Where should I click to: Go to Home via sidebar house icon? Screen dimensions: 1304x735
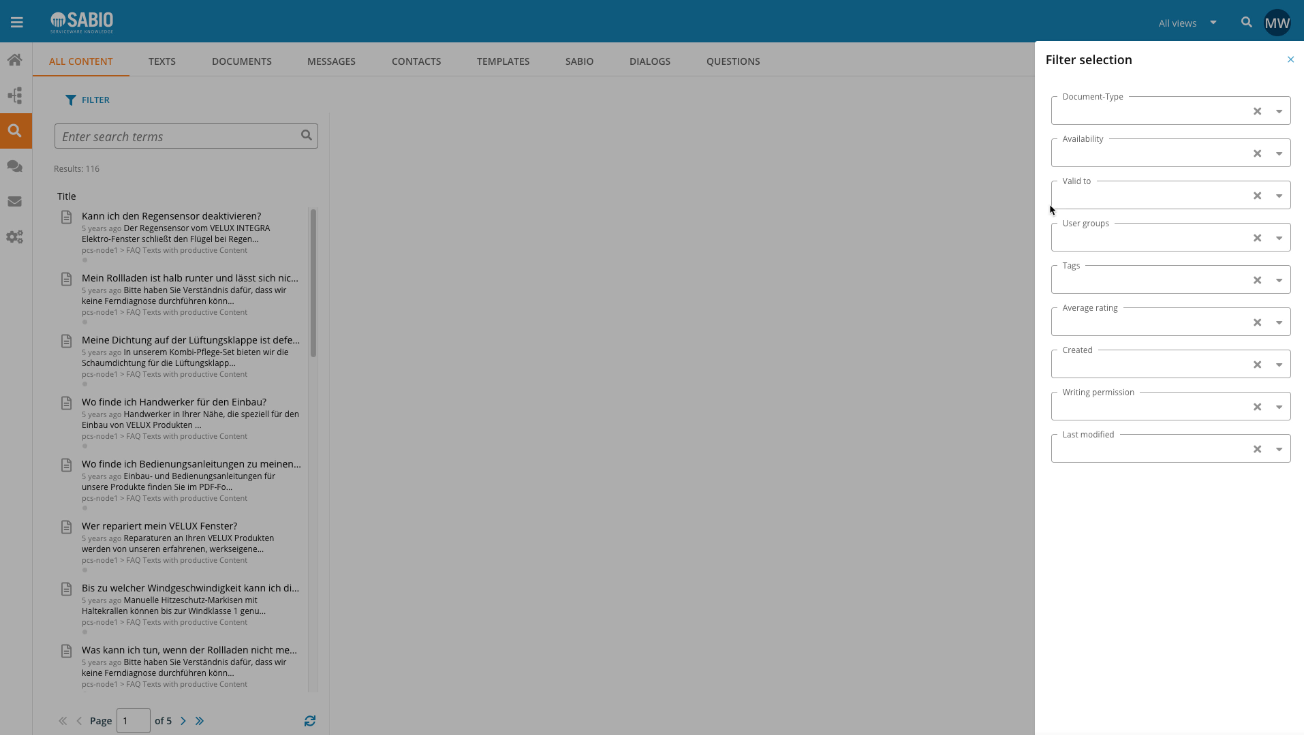[15, 60]
